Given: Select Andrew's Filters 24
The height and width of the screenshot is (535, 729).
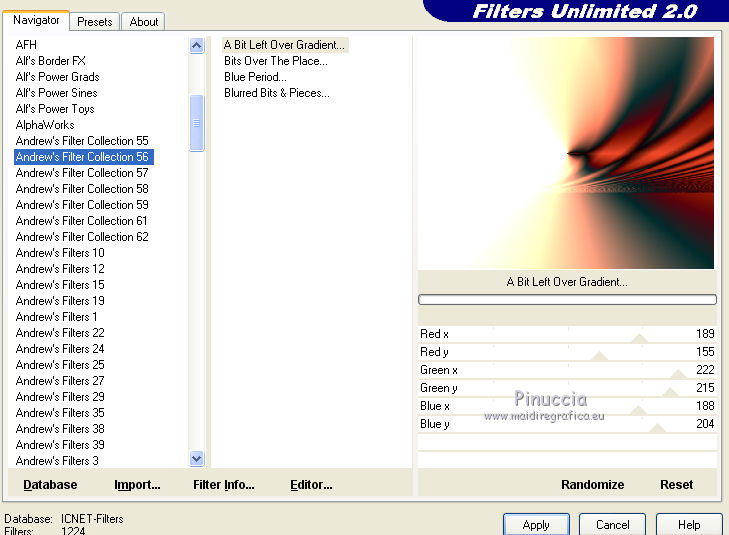Looking at the screenshot, I should 60,349.
